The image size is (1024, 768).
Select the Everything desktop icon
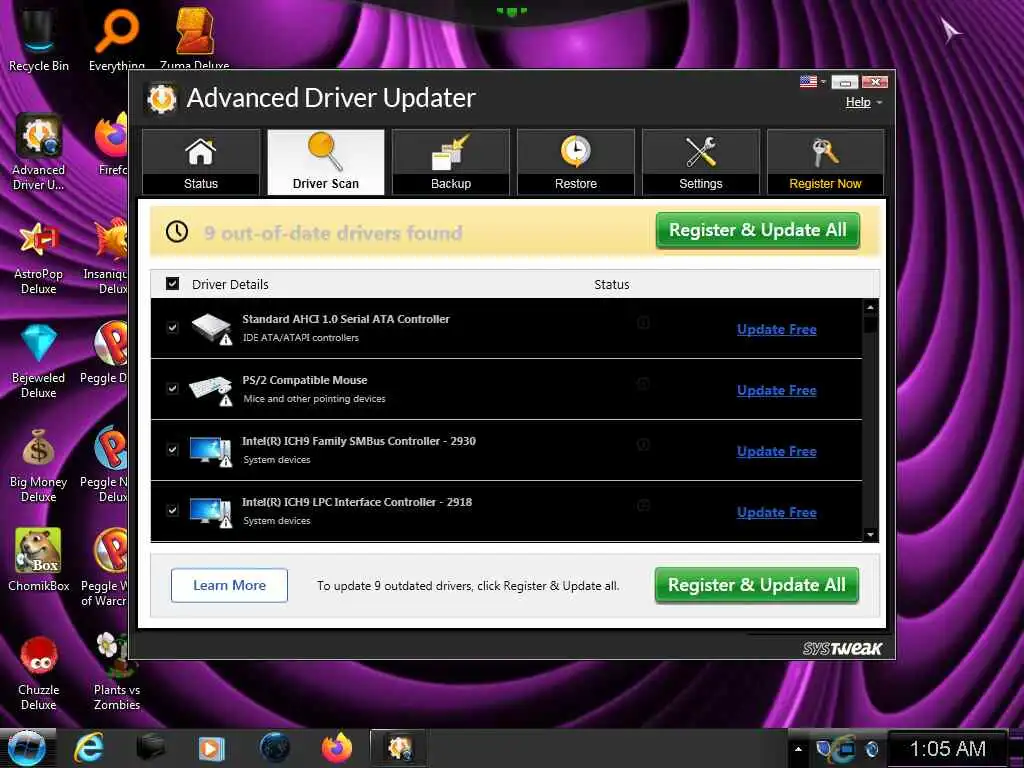117,39
